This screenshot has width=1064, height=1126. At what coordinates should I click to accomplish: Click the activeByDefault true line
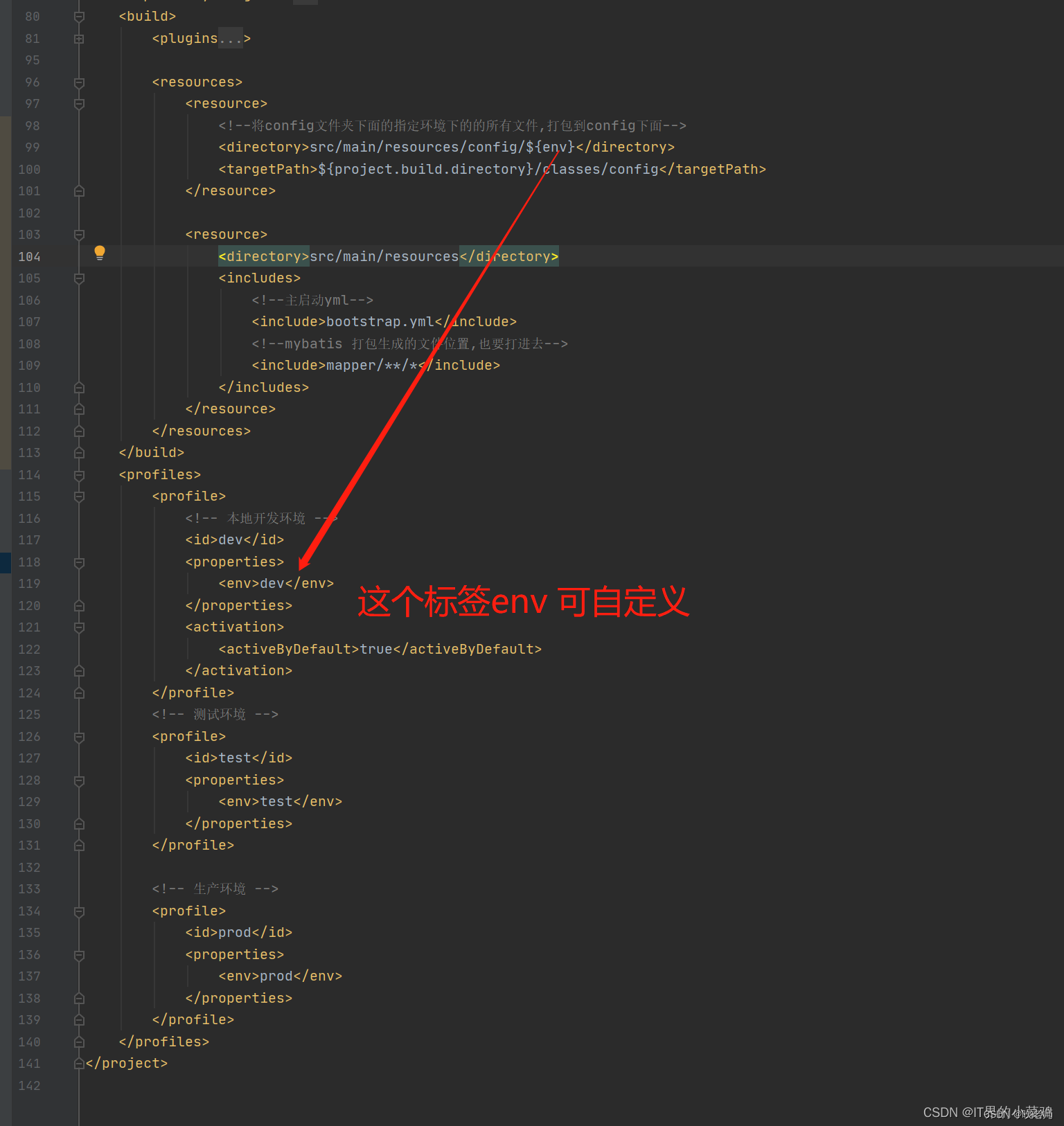click(x=380, y=650)
